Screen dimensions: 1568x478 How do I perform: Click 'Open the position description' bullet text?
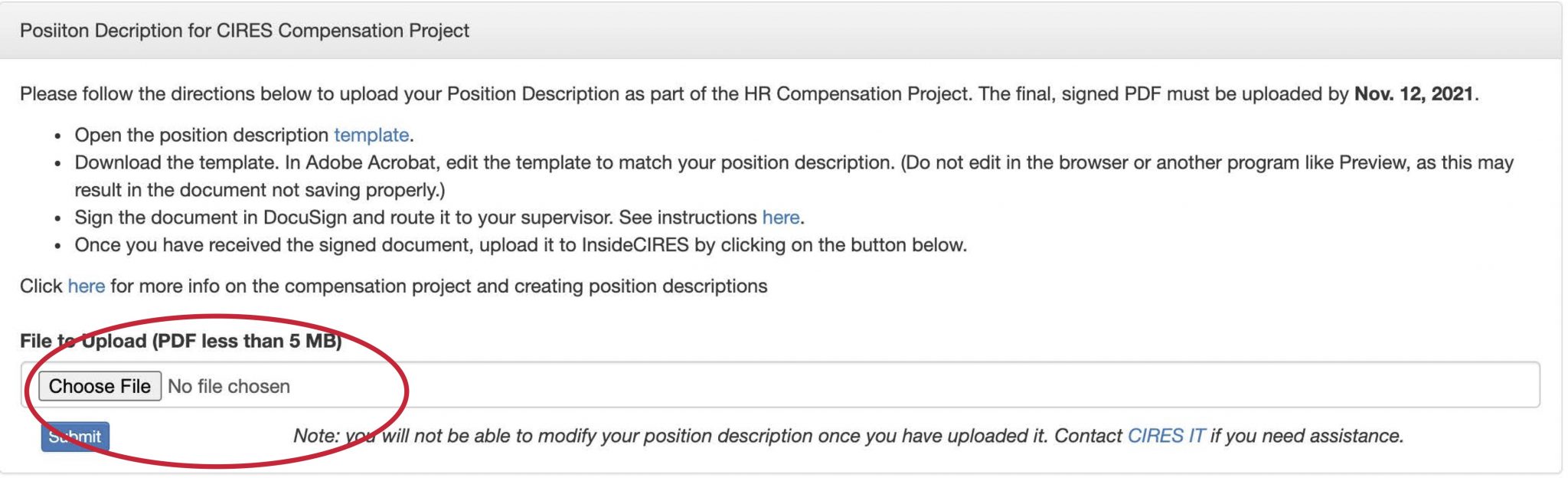(202, 135)
